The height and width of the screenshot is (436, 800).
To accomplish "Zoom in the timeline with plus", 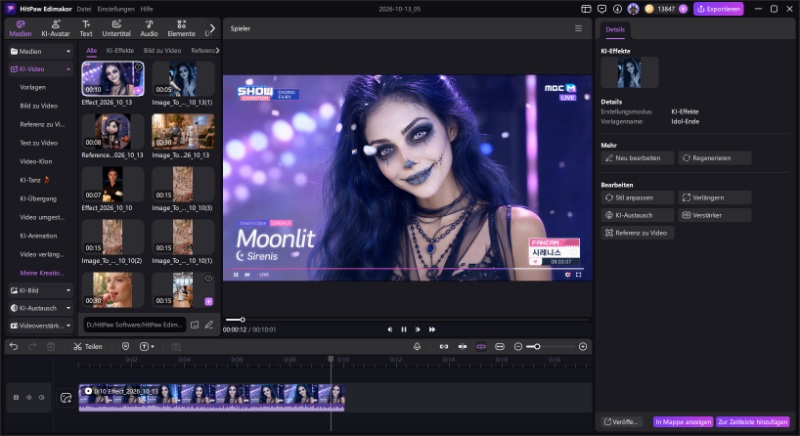I will (583, 347).
